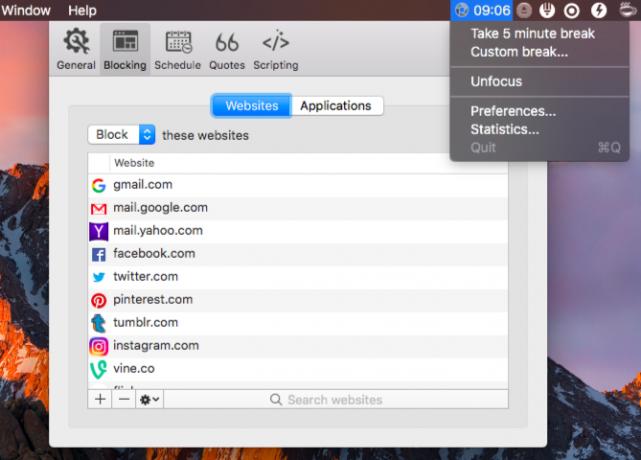Select the pinterest.com row
641x460 pixels.
click(x=298, y=300)
